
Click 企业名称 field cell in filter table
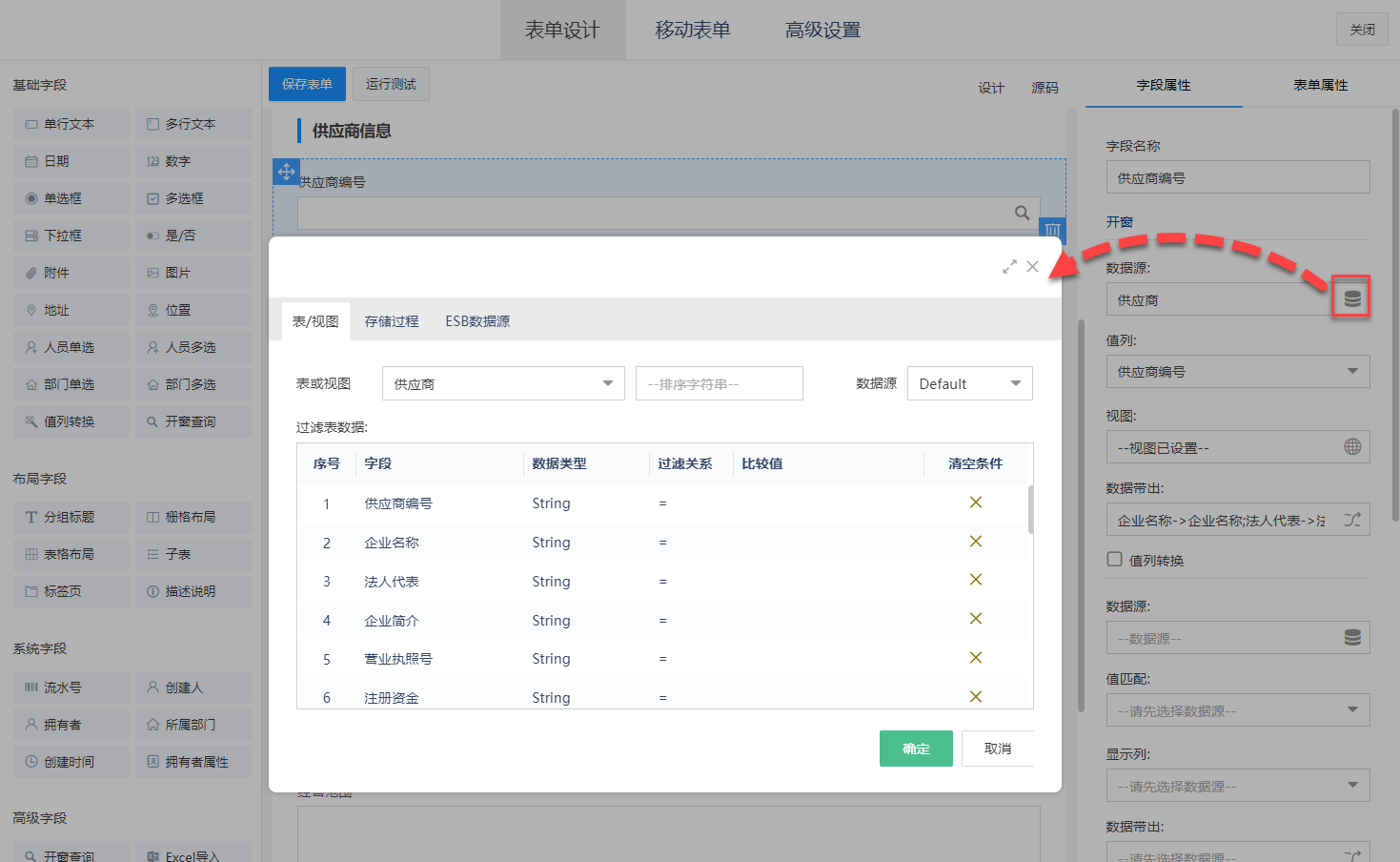392,543
